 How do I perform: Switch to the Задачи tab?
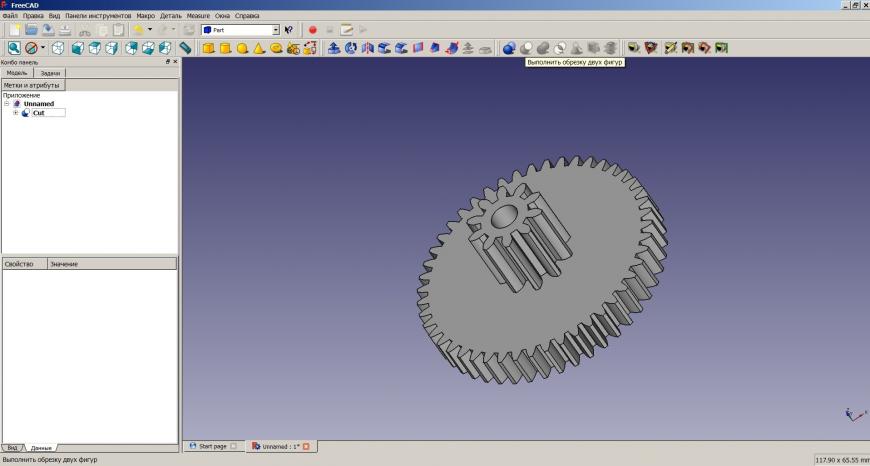click(50, 73)
